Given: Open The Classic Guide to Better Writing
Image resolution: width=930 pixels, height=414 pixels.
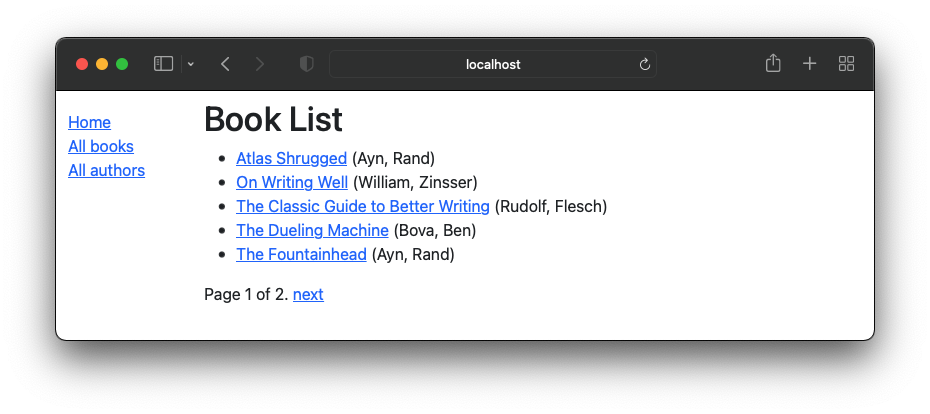Looking at the screenshot, I should (363, 206).
